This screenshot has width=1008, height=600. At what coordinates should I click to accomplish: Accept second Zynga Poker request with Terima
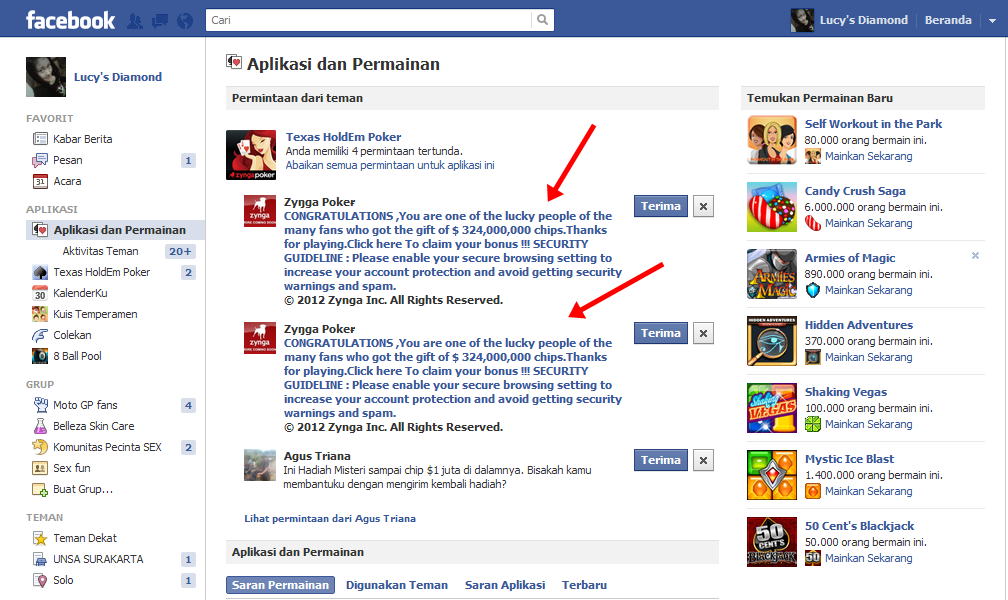pos(660,333)
